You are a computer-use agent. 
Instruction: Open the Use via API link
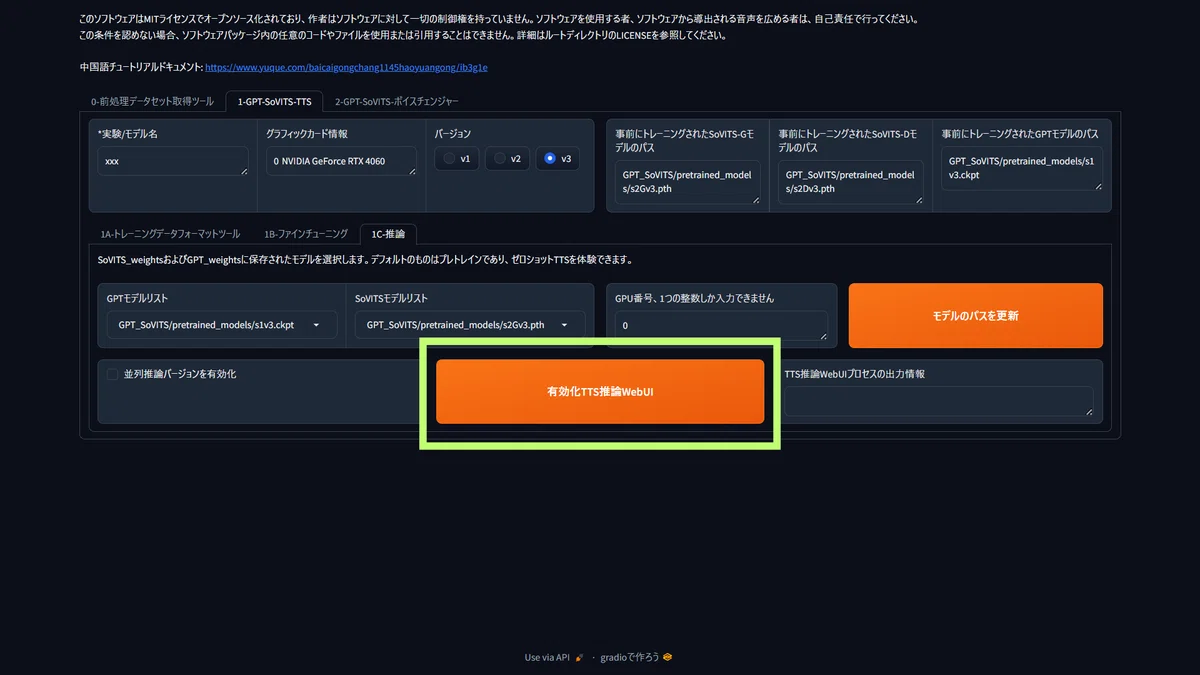(x=547, y=657)
